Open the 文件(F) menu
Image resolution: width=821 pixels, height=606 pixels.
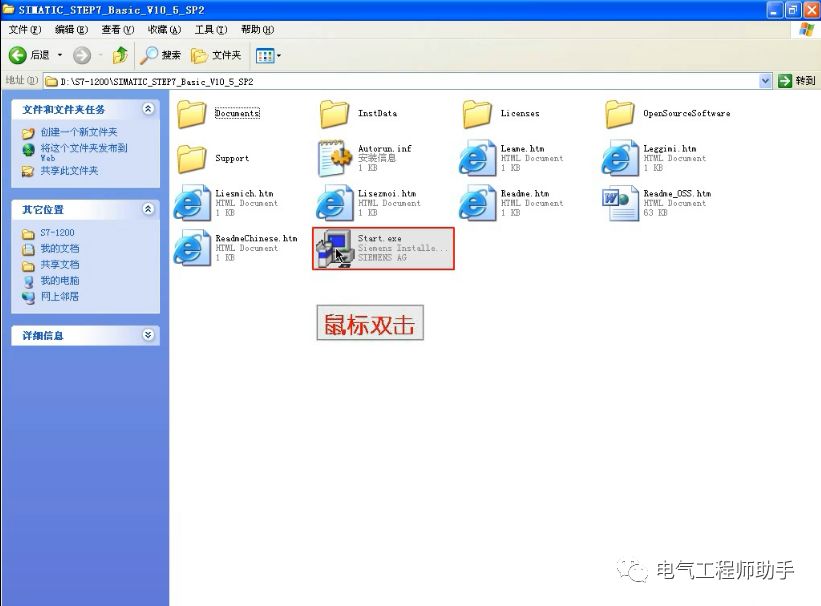(x=25, y=30)
